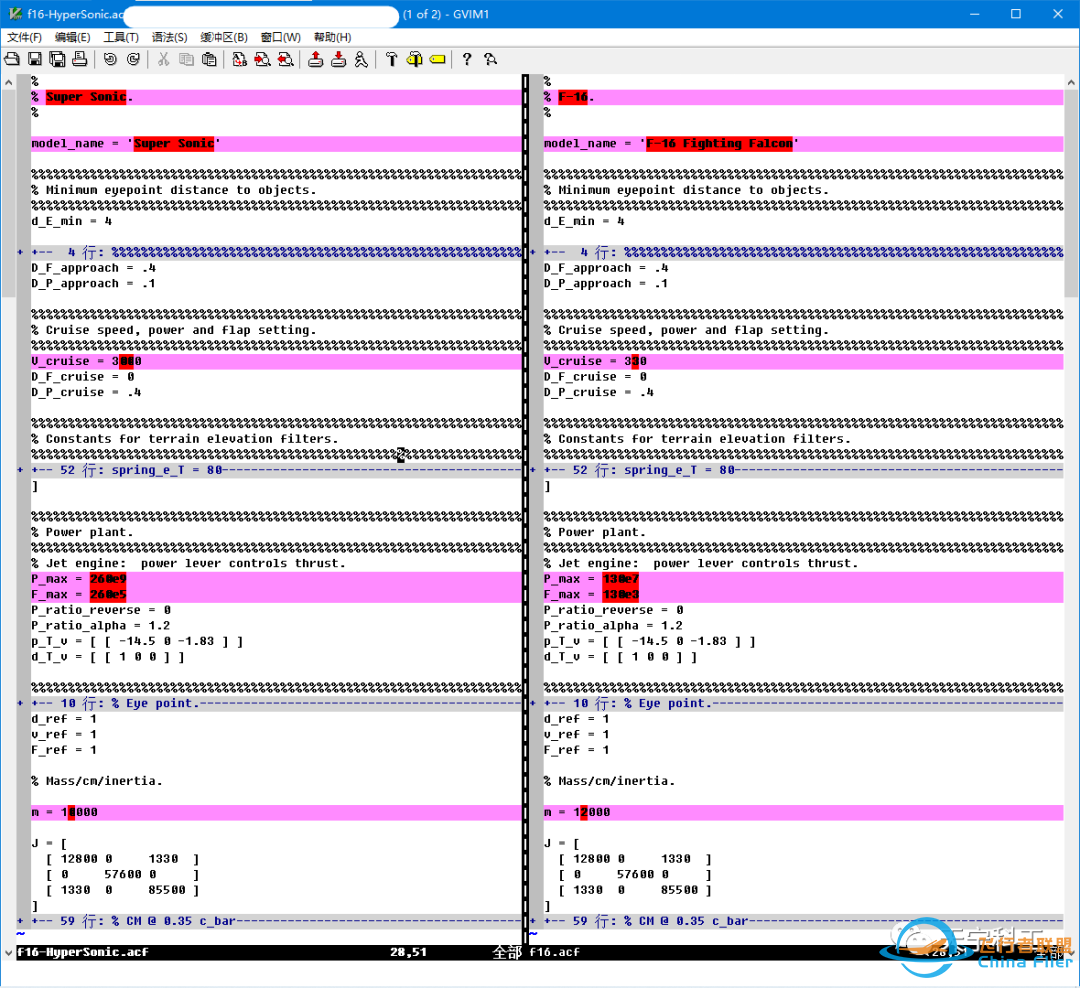The height and width of the screenshot is (988, 1080).
Task: Undo the last change via toolbar
Action: click(x=110, y=60)
